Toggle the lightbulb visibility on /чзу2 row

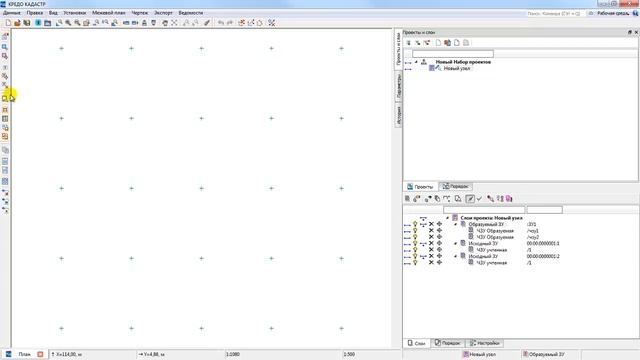coord(415,237)
